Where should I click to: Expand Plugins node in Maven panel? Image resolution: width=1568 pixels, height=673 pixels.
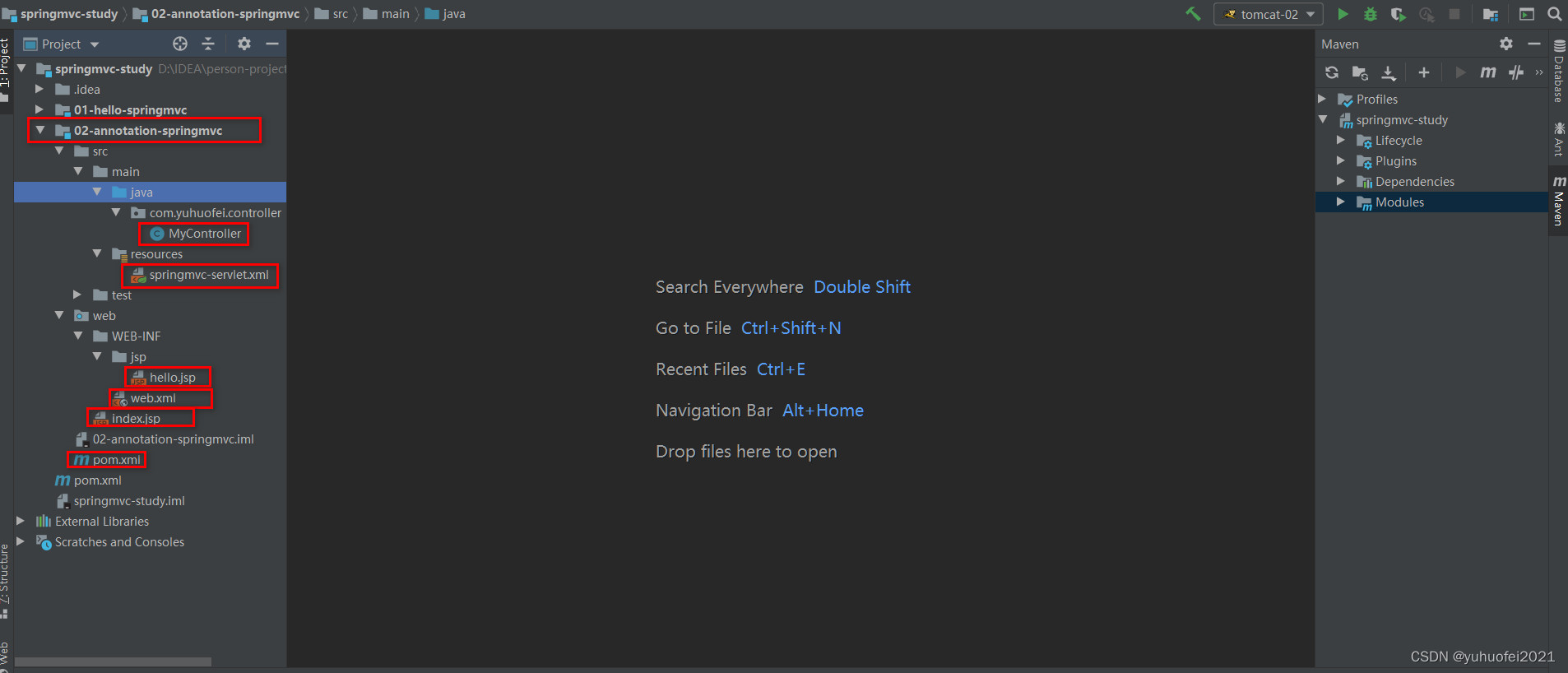point(1341,160)
